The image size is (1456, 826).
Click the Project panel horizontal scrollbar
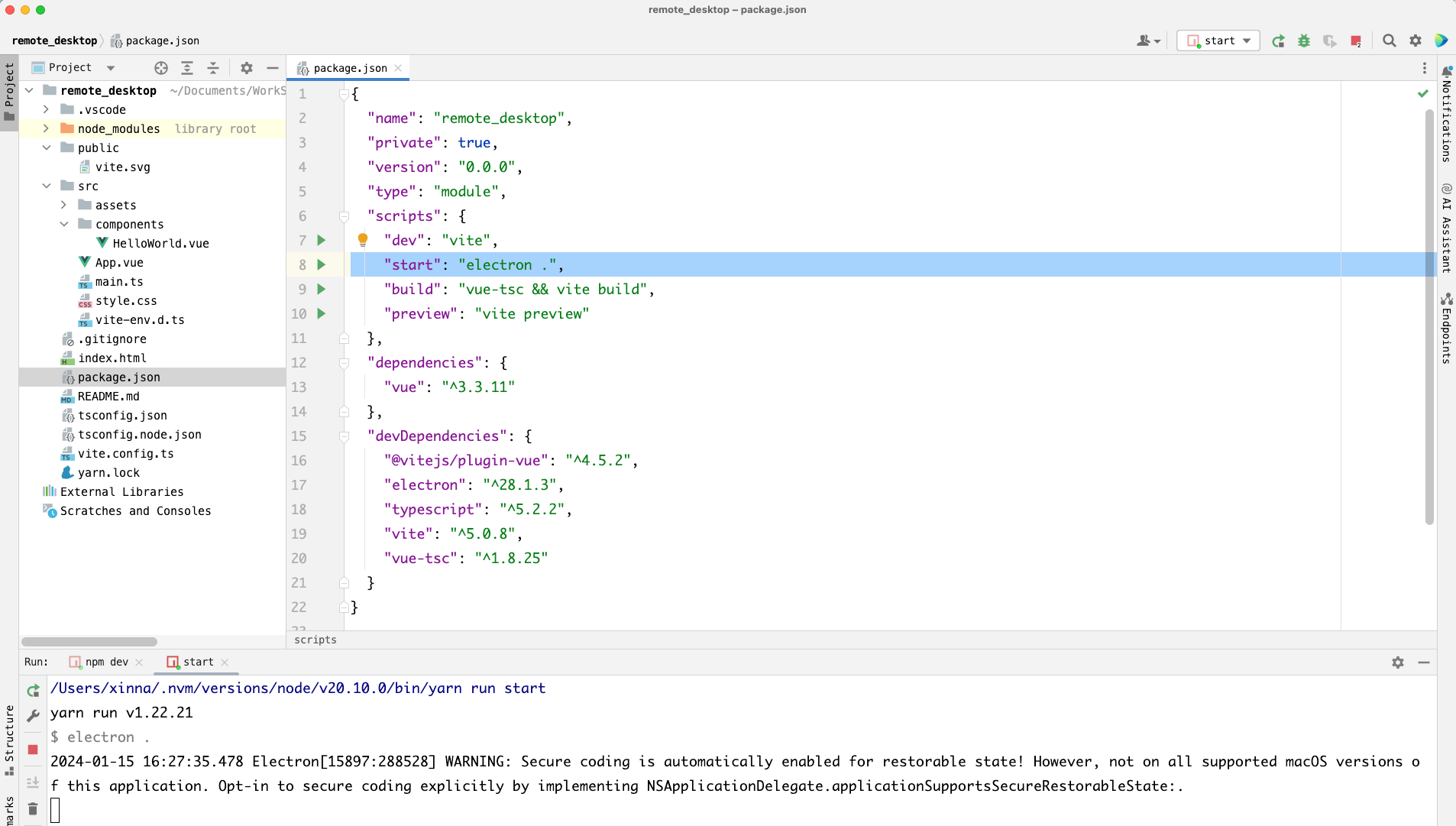coord(89,642)
